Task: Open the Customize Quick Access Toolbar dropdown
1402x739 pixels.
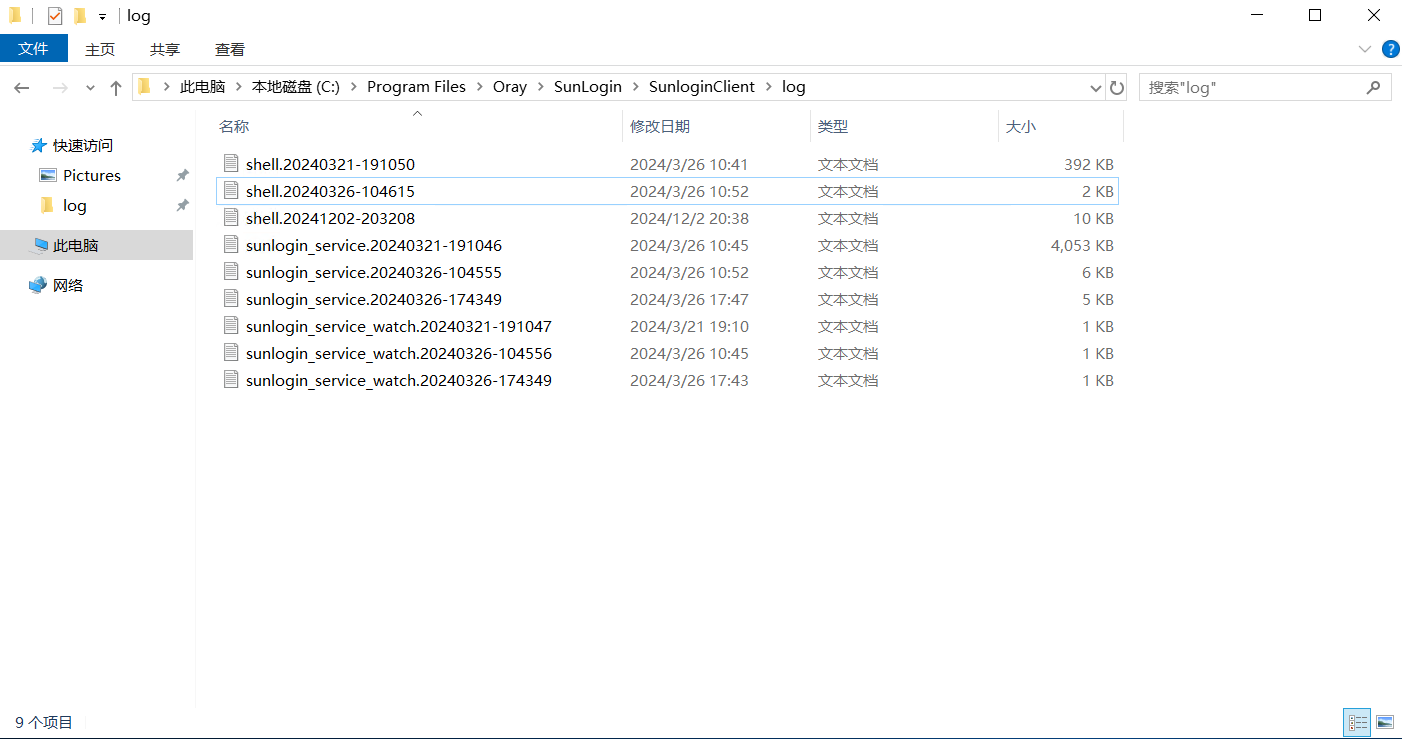Action: (102, 17)
